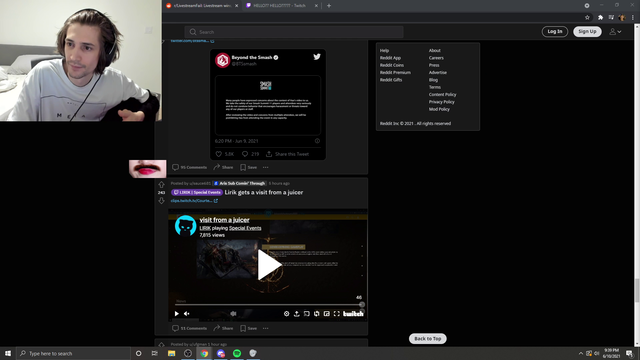Open the clips.twitch.tv link under the Lirik post

click(194, 201)
